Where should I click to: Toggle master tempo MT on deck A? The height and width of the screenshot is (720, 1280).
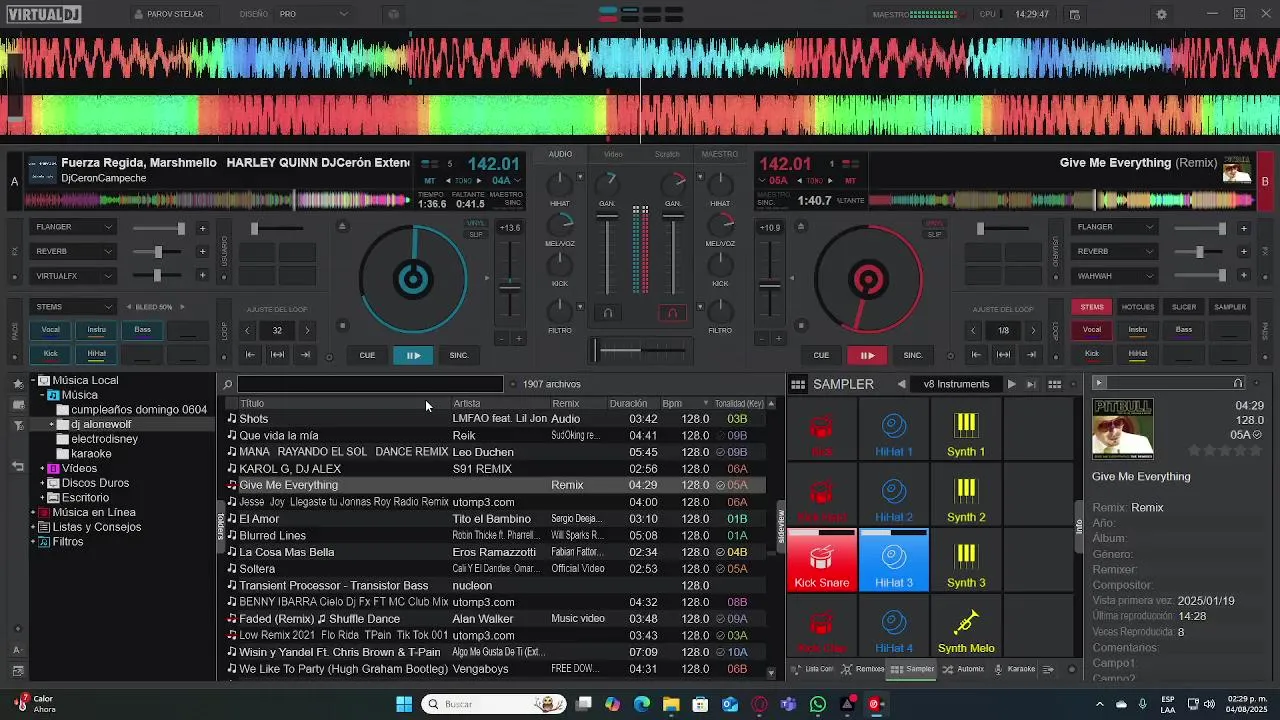coord(430,181)
